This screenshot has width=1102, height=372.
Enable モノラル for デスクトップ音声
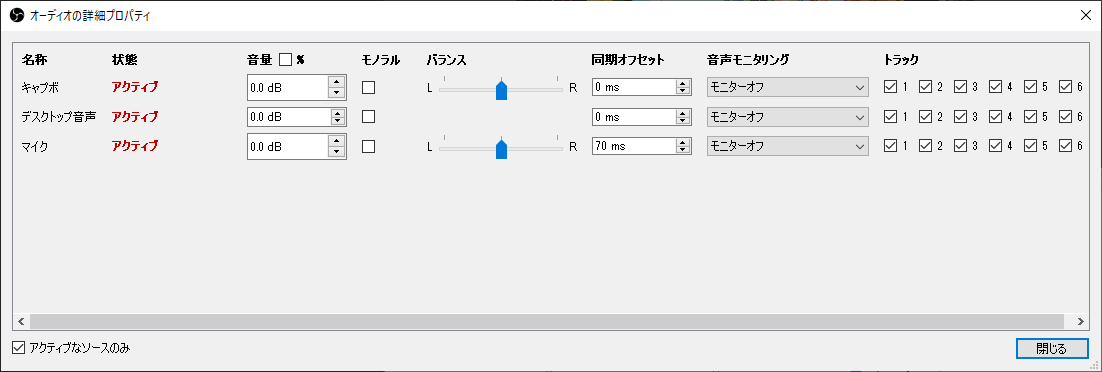coord(368,117)
